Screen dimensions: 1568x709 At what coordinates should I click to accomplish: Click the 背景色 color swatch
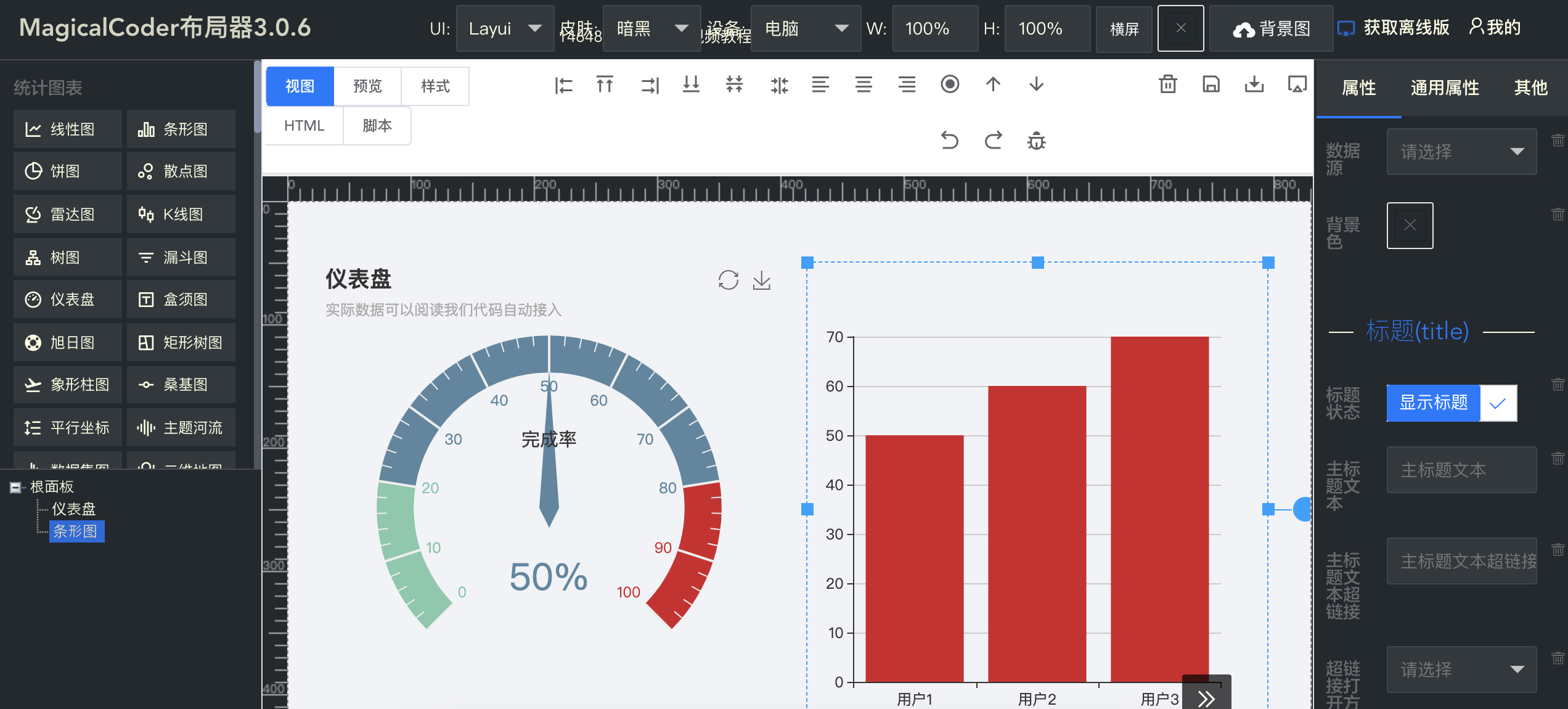point(1410,226)
